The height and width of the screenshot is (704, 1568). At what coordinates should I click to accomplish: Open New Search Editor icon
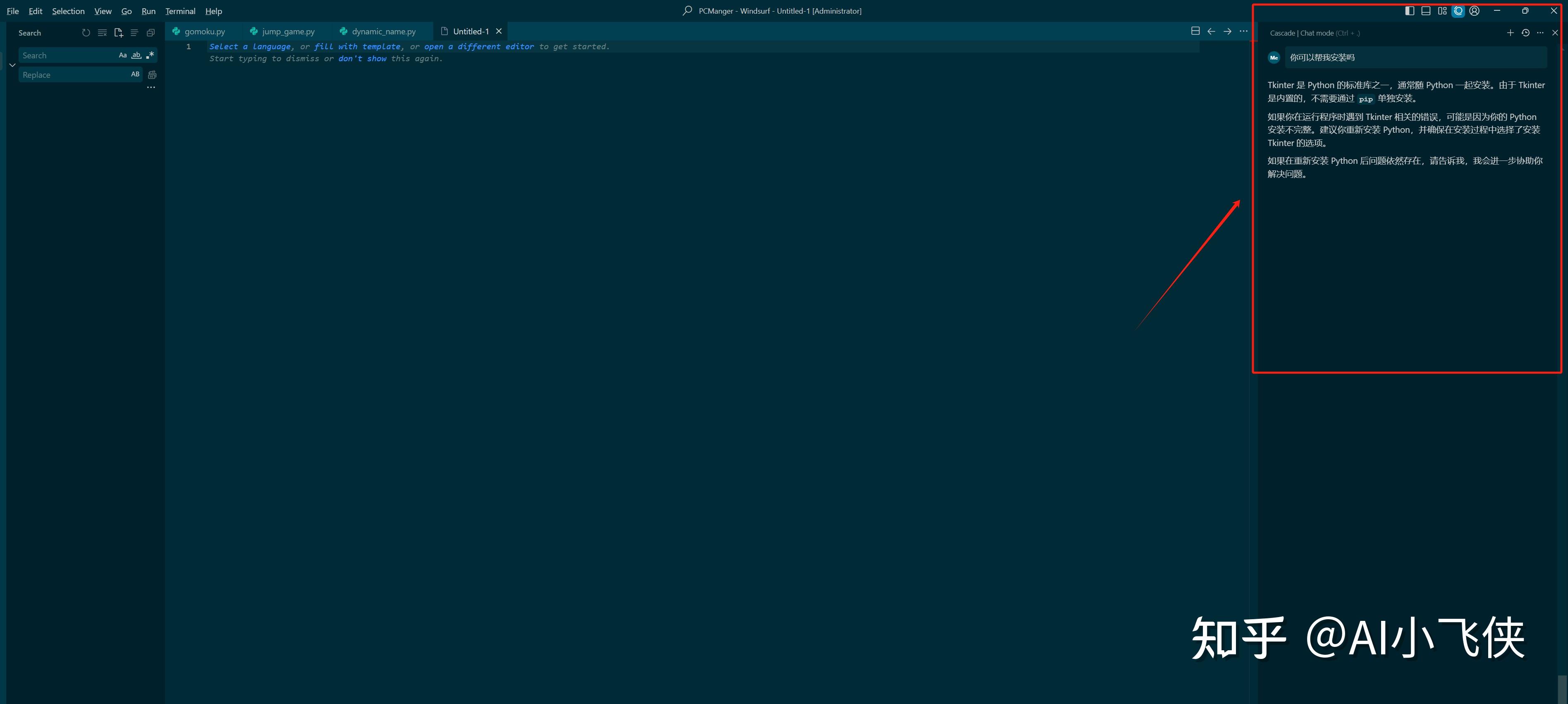click(119, 33)
